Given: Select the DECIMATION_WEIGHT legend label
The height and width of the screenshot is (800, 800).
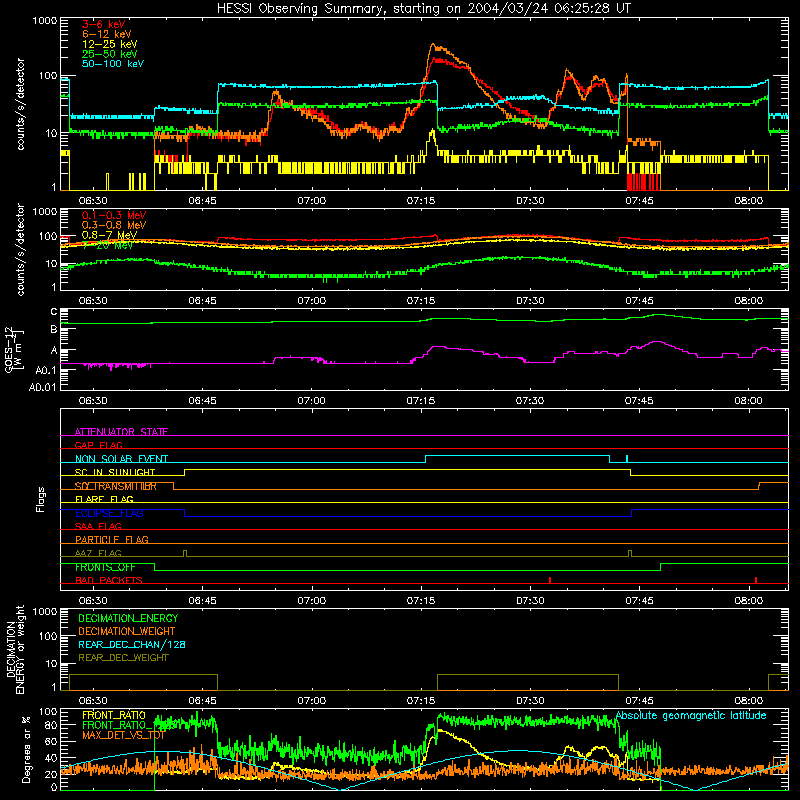Looking at the screenshot, I should (x=126, y=631).
